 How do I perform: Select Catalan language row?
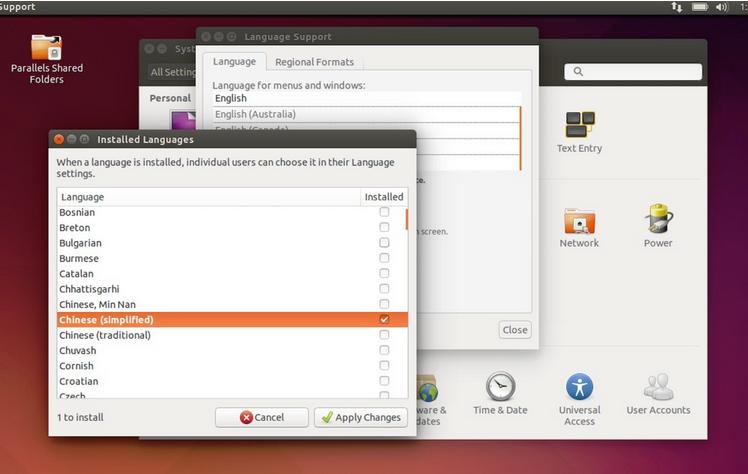pyautogui.click(x=232, y=273)
